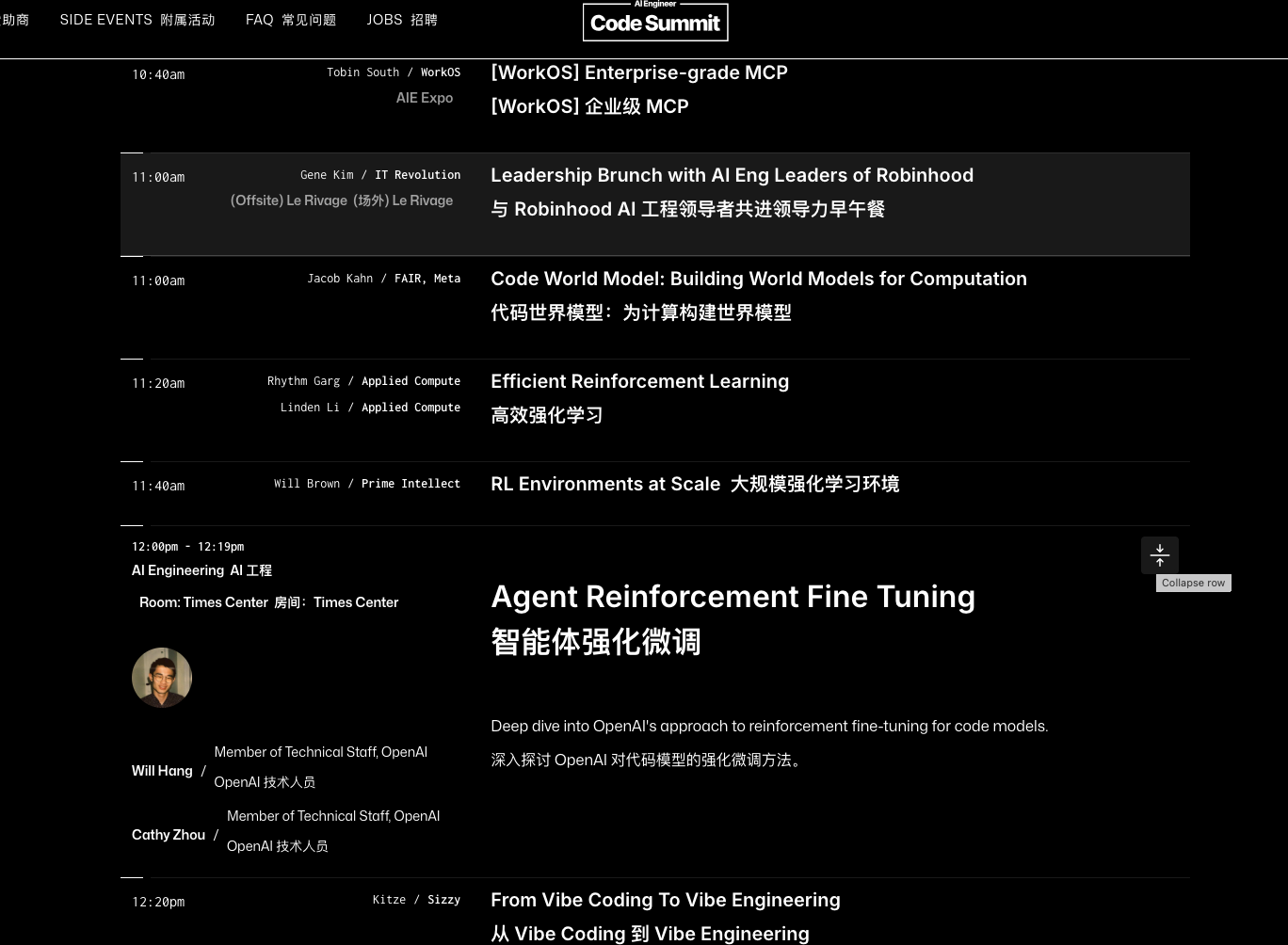The image size is (1288, 945).
Task: Click the Chinese title 代码世界模型
Action: (641, 312)
